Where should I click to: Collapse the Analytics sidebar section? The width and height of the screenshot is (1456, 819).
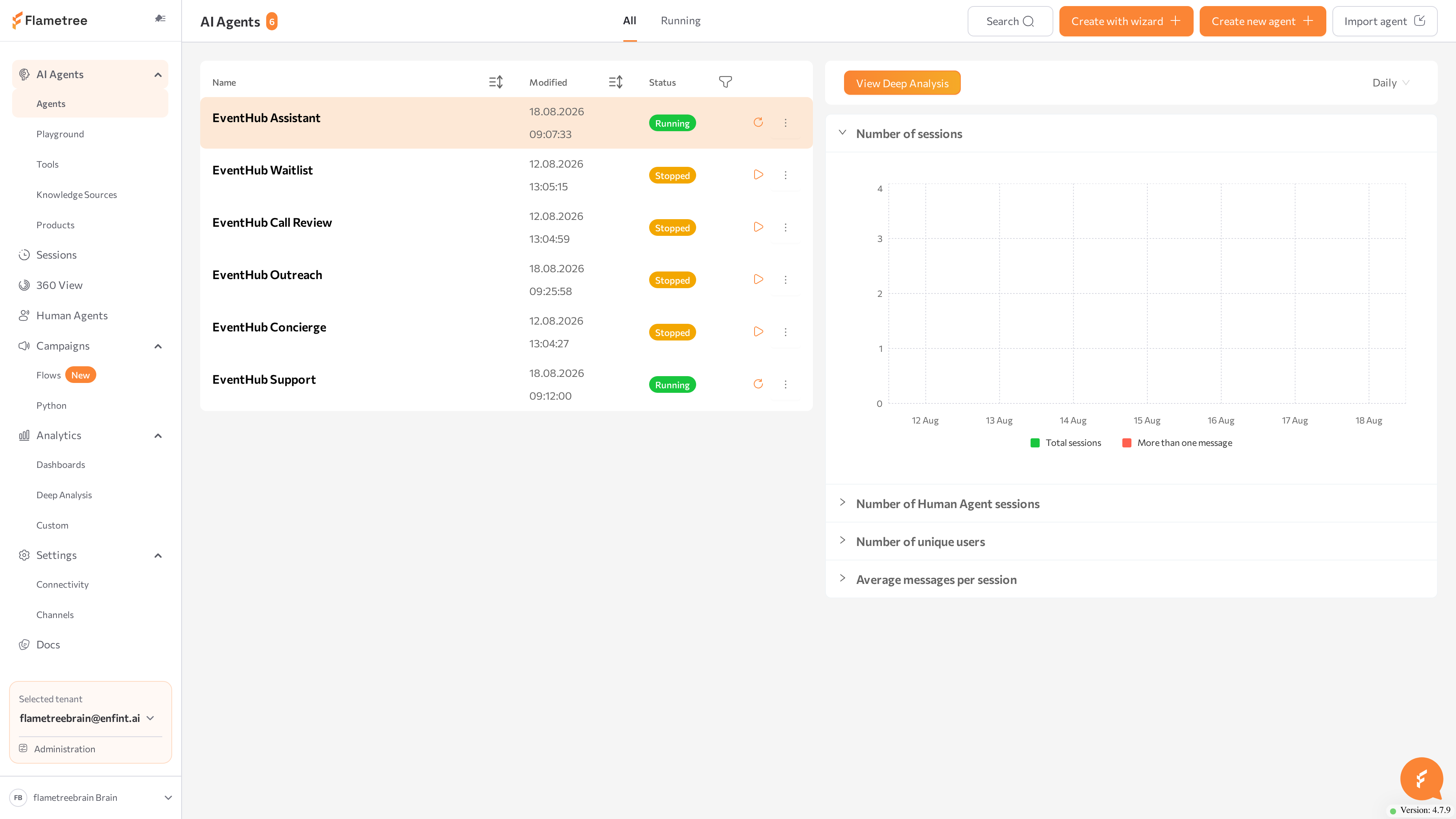click(x=158, y=435)
